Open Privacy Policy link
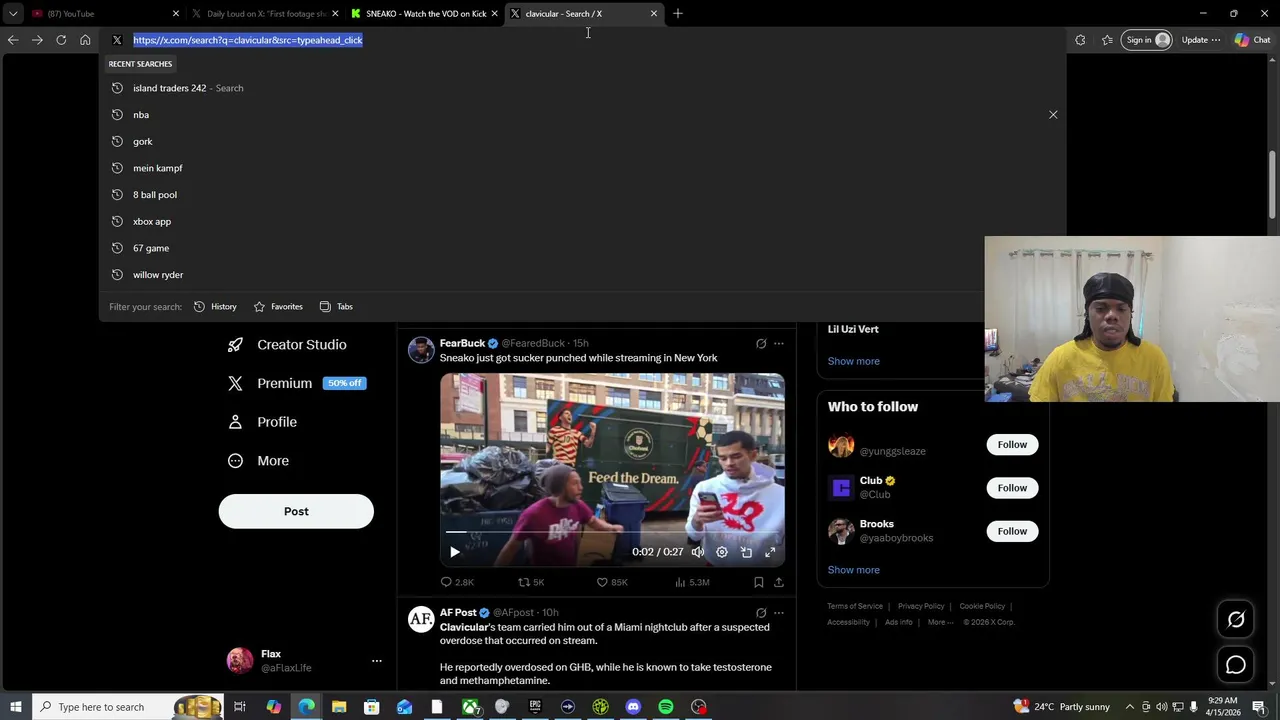The width and height of the screenshot is (1280, 720). click(921, 606)
